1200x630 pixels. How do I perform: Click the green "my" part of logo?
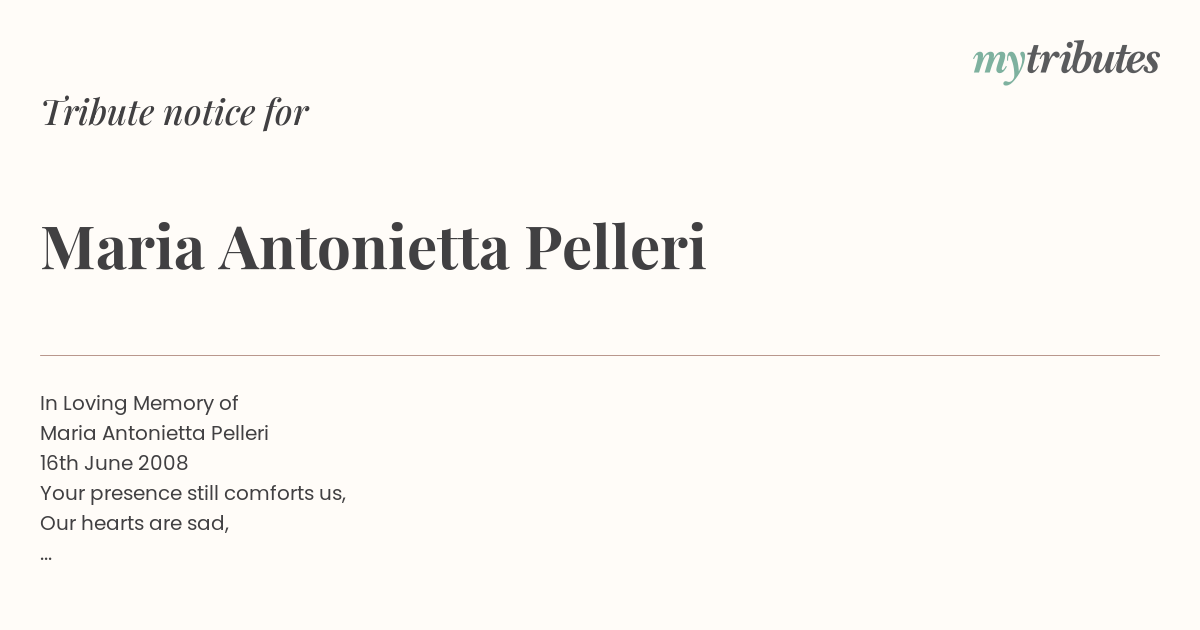tap(998, 64)
